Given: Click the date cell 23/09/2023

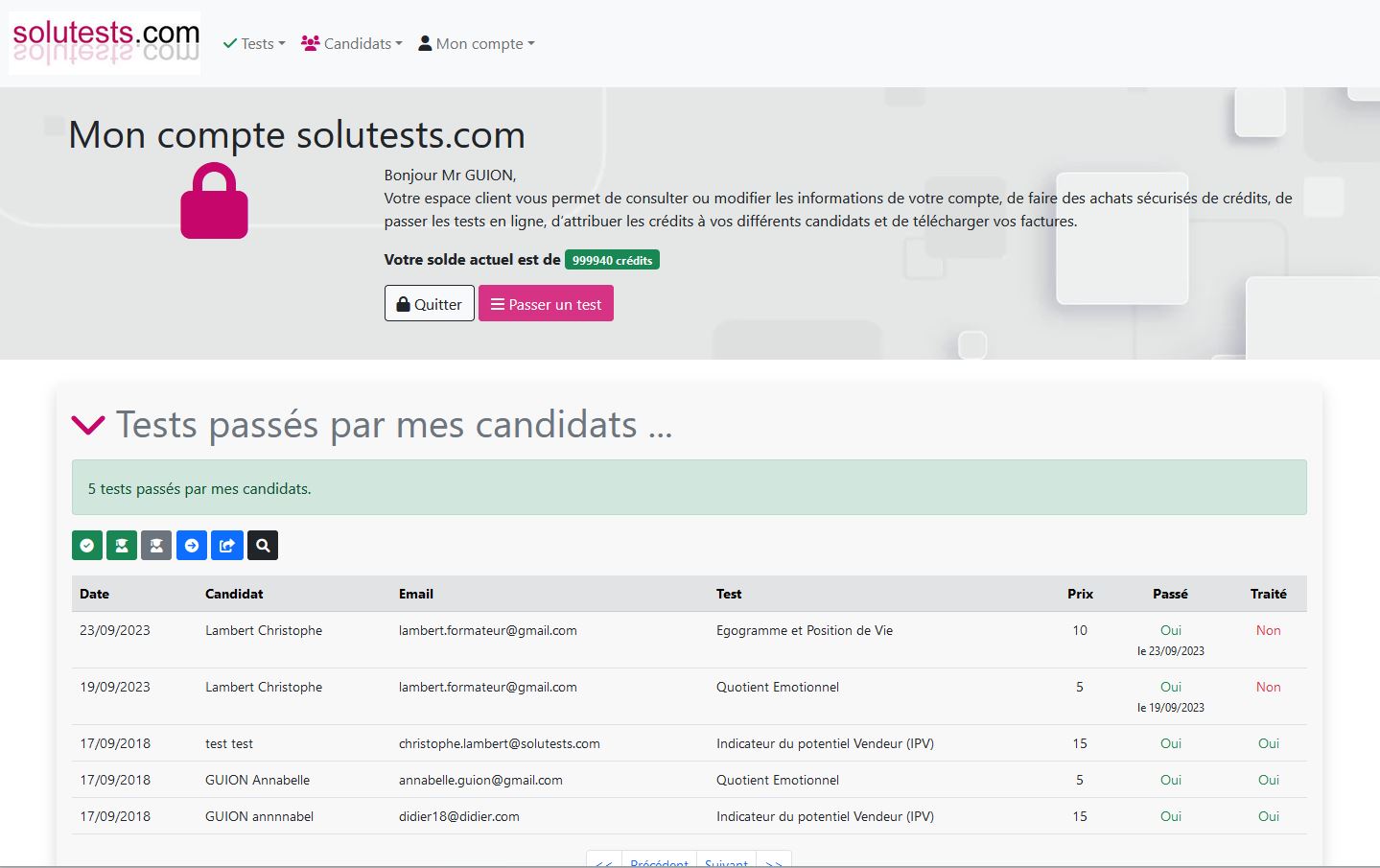Looking at the screenshot, I should coord(115,630).
